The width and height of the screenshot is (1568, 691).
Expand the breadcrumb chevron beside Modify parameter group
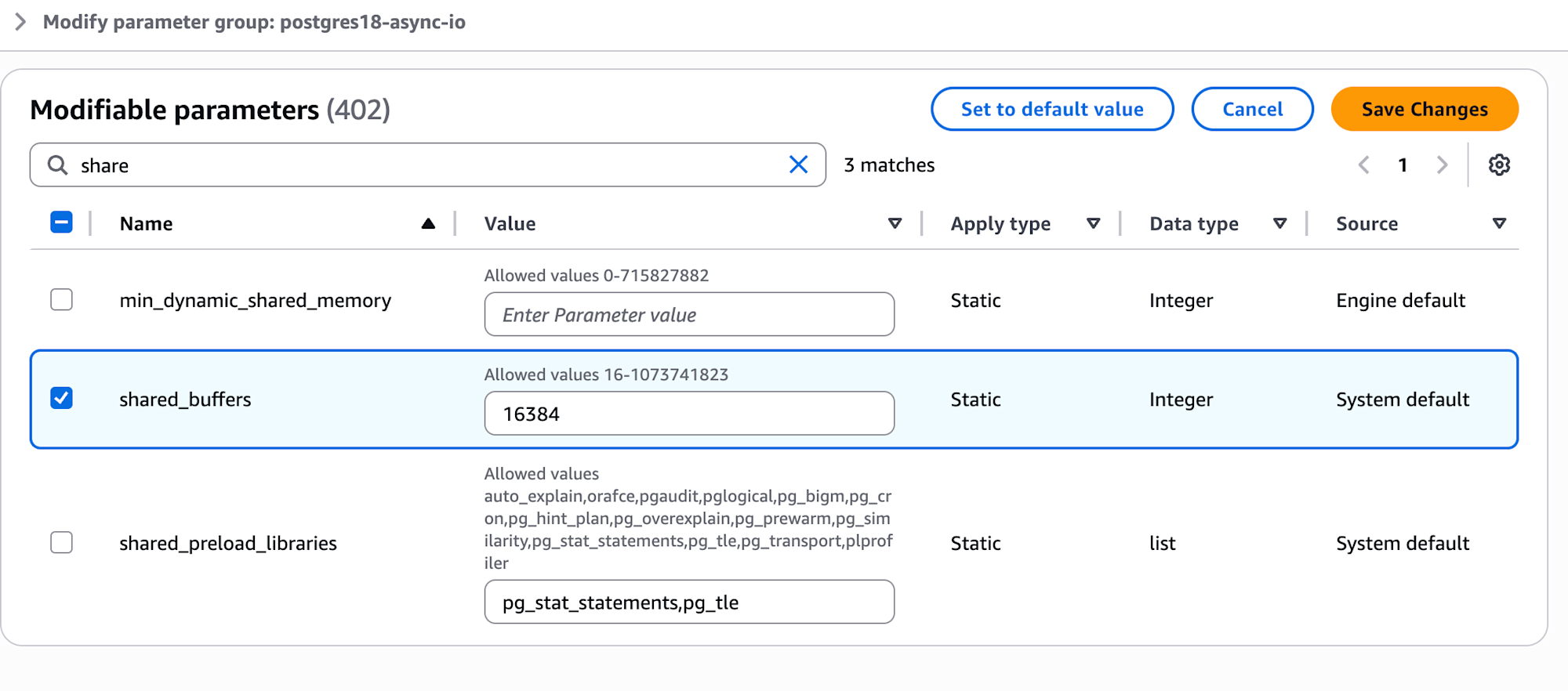coord(21,22)
